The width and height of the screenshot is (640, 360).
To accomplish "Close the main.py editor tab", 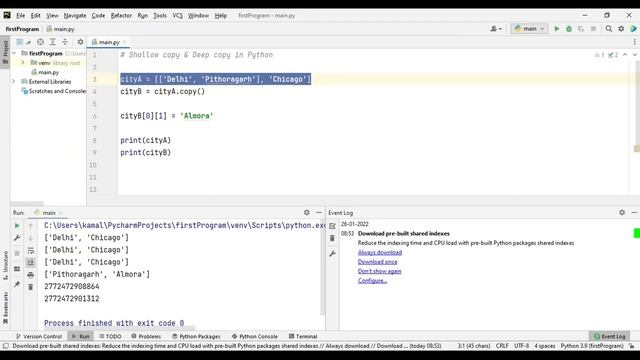I will (x=124, y=42).
